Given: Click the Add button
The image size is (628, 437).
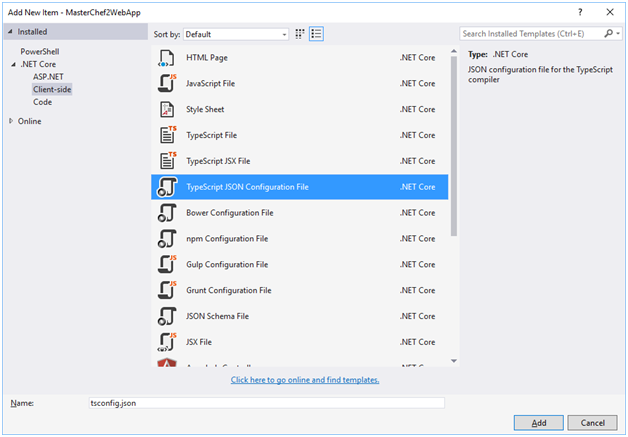Looking at the screenshot, I should pyautogui.click(x=539, y=423).
